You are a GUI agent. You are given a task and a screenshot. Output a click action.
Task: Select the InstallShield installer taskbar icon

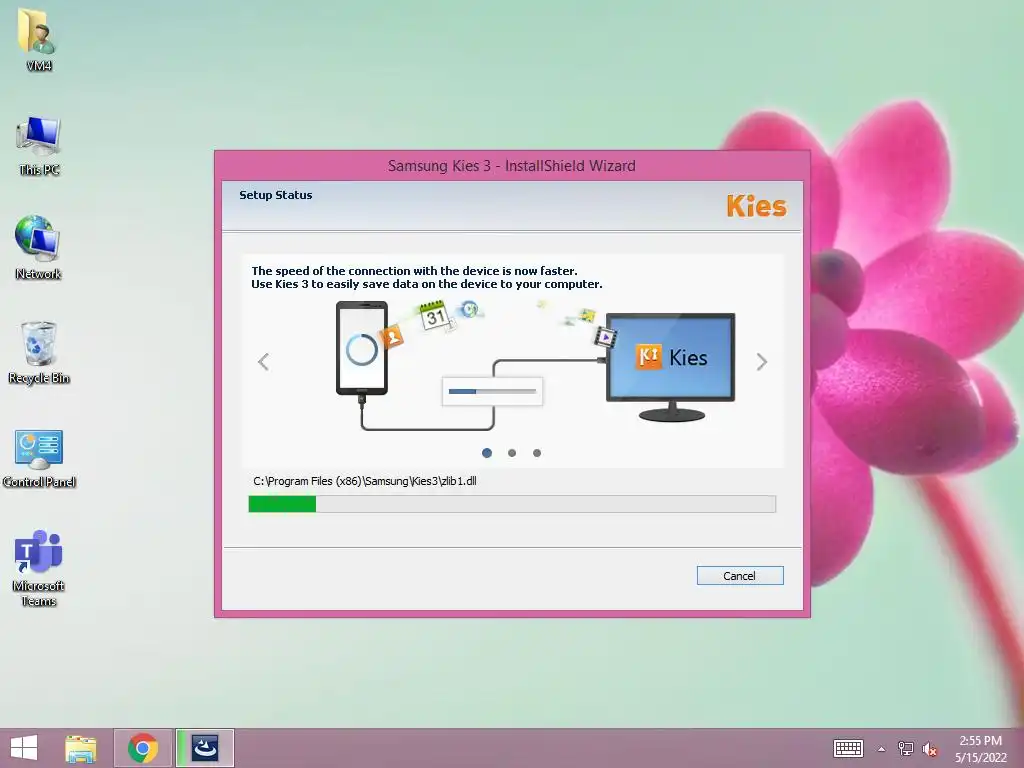tap(205, 748)
